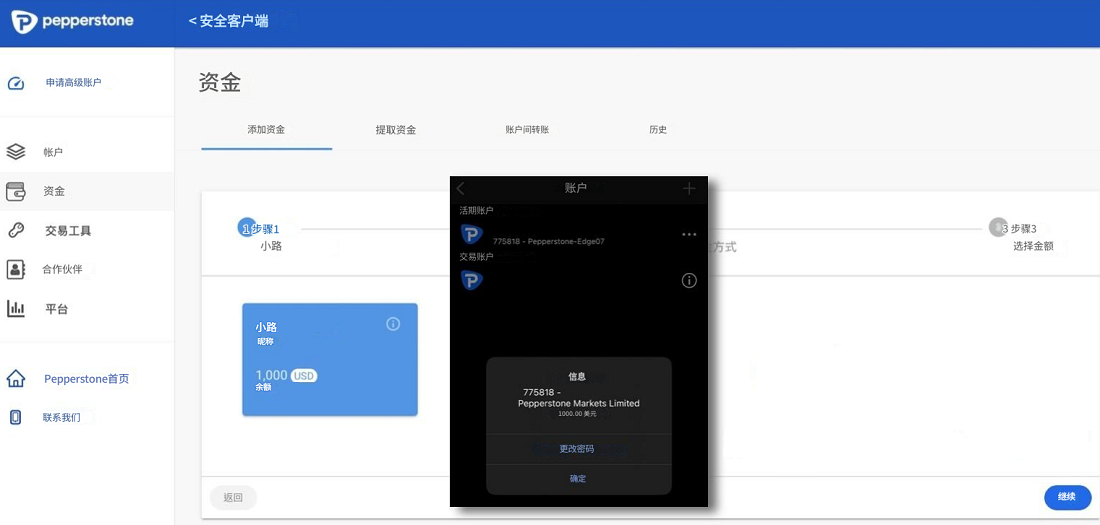
Task: Click 更改密码 in 信息 dialog
Action: [579, 448]
